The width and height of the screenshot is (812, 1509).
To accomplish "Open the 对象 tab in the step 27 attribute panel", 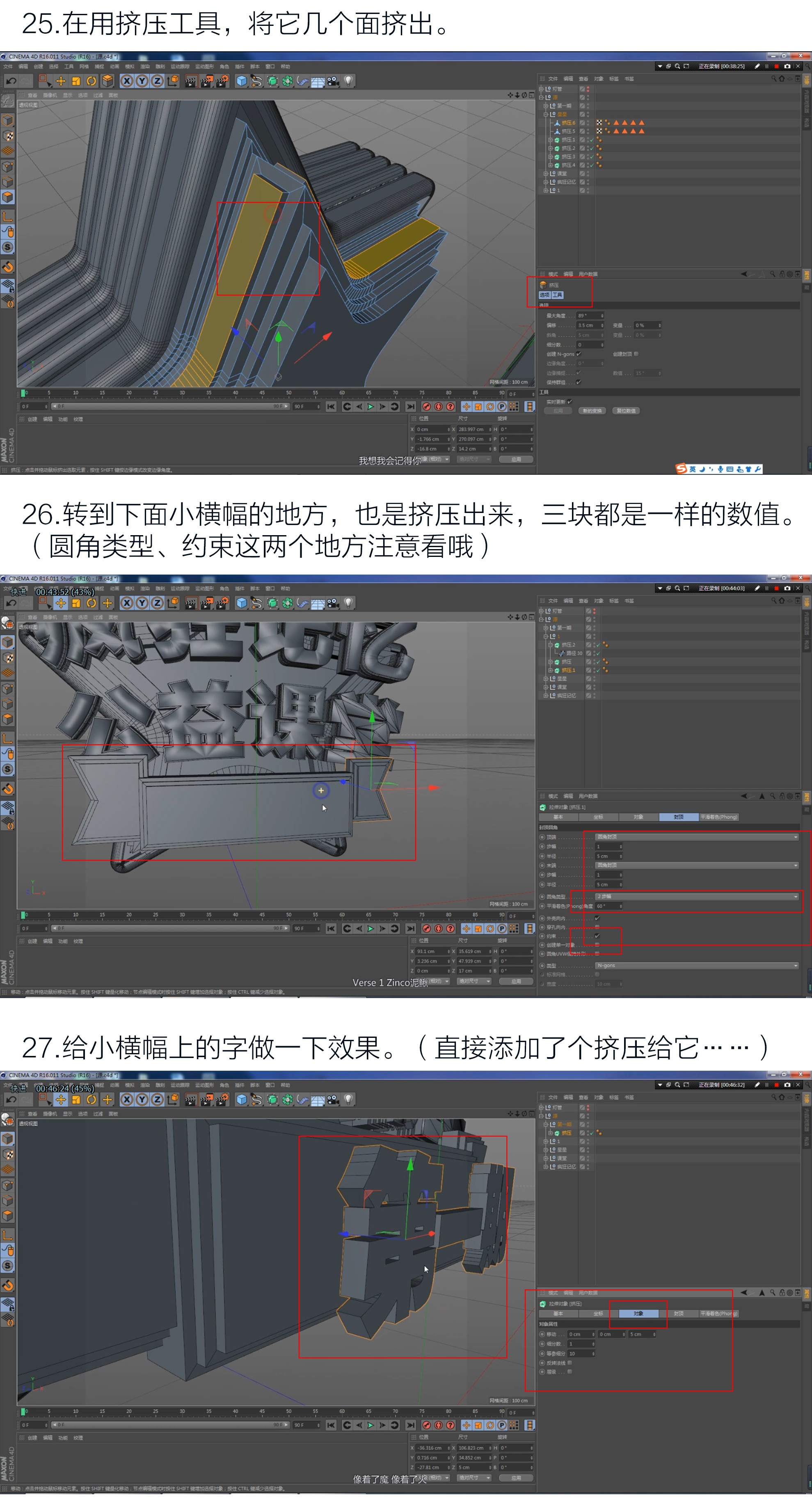I will [638, 1313].
